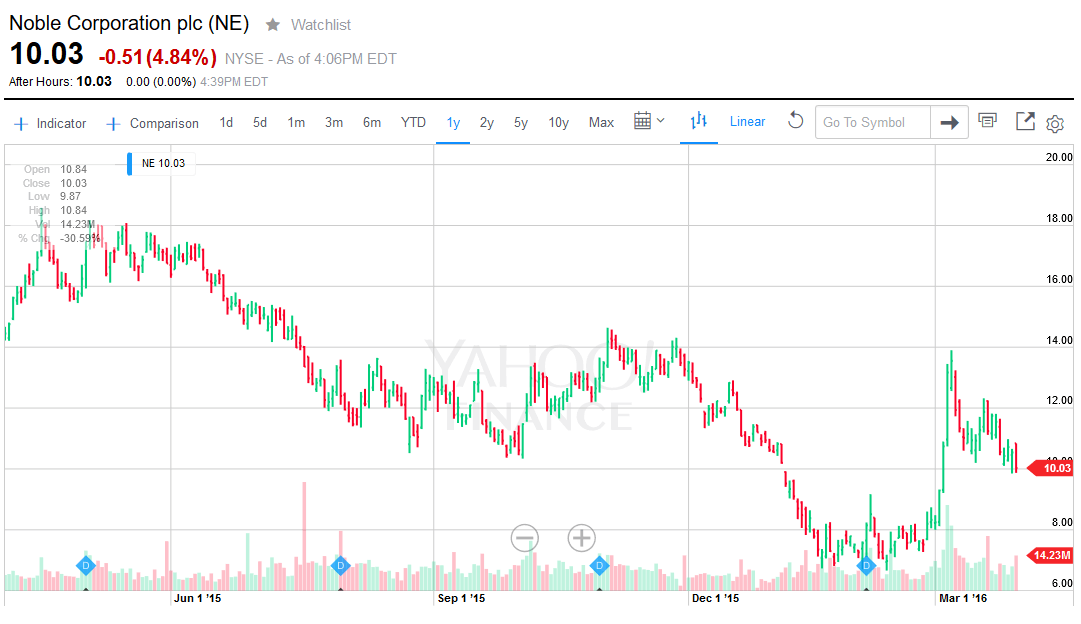Open chart in new window icon
This screenshot has height=624, width=1081.
click(1025, 121)
